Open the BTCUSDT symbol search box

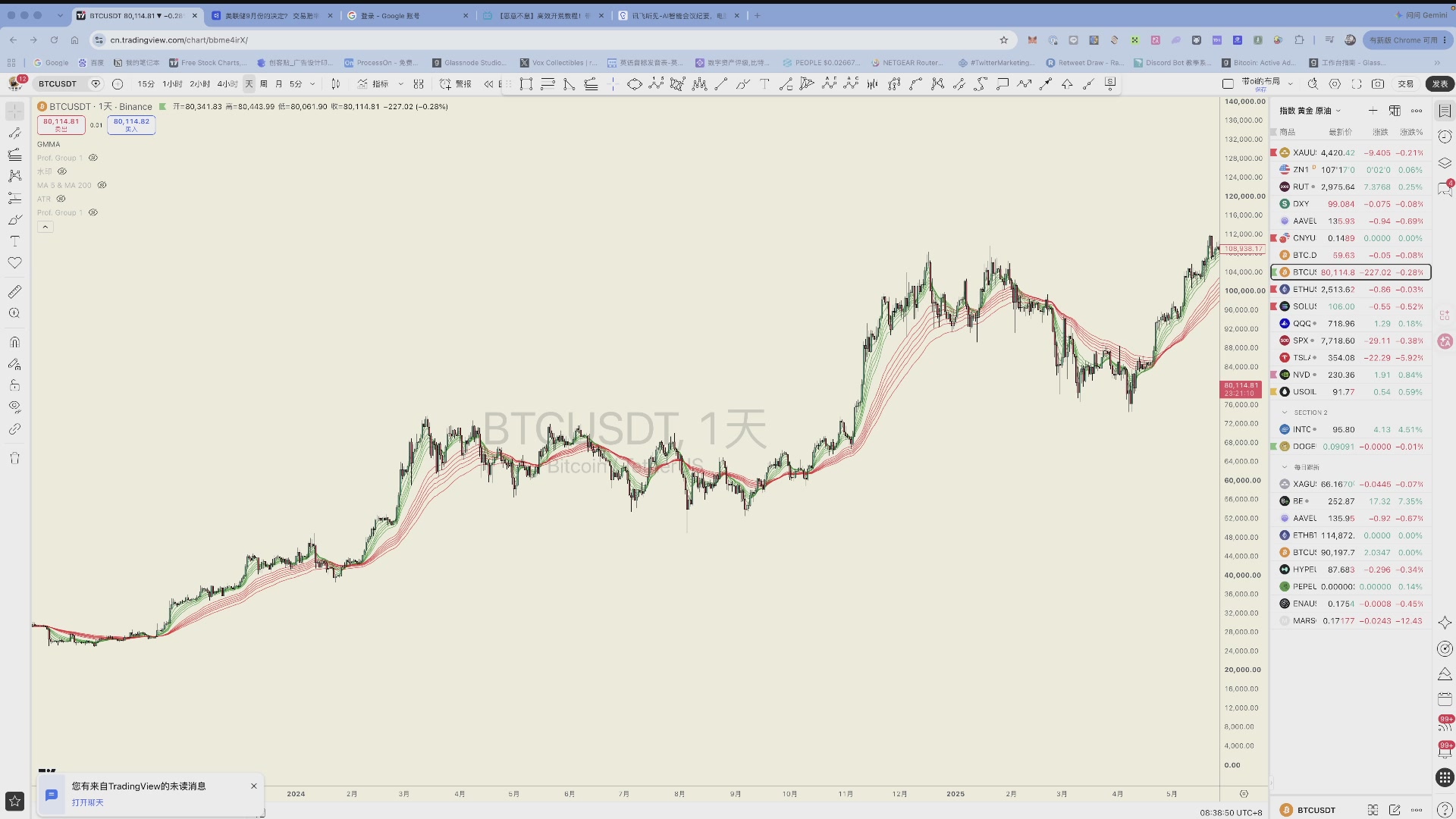58,84
